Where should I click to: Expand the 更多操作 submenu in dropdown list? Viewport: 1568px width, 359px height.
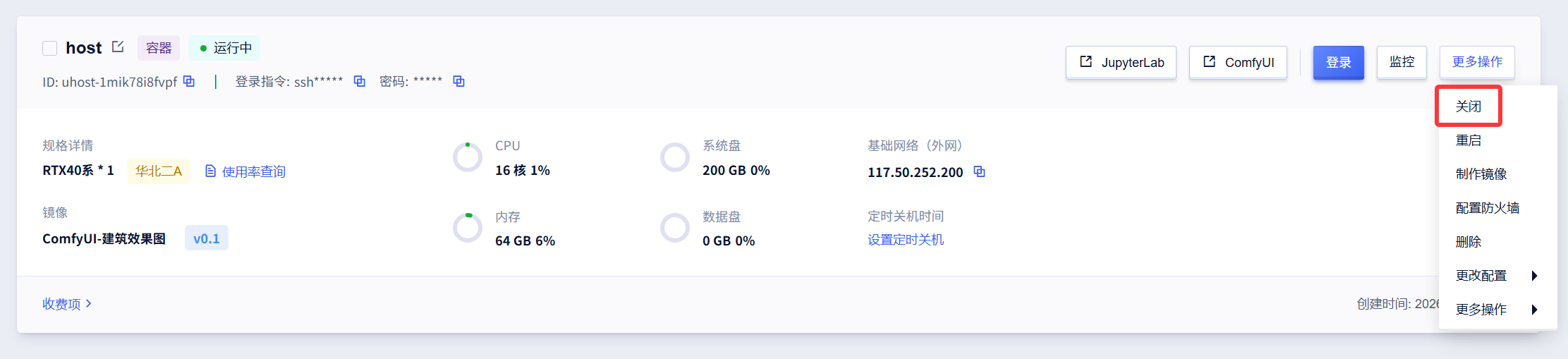click(1495, 310)
